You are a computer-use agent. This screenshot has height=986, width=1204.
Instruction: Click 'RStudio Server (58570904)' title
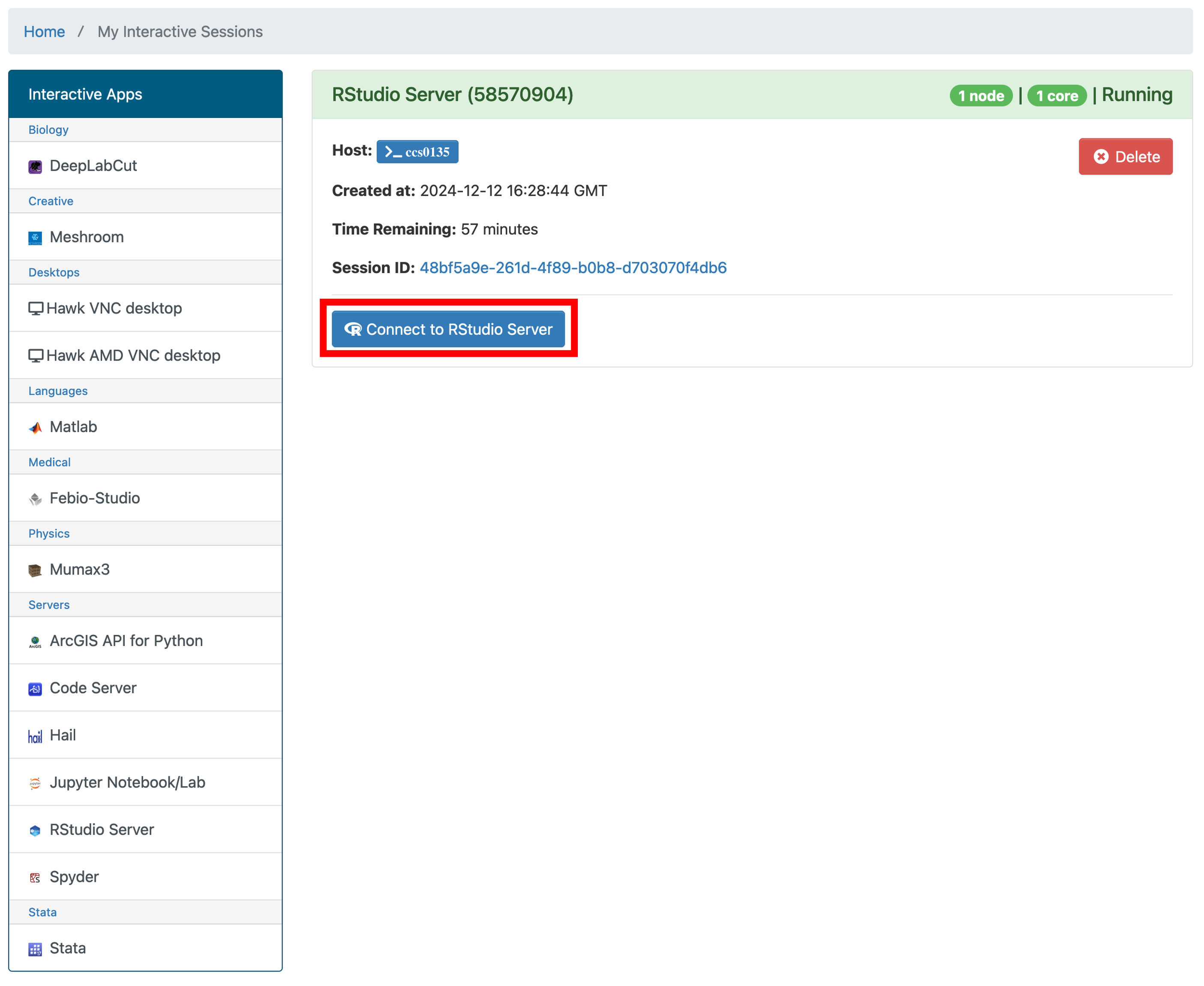(x=453, y=94)
